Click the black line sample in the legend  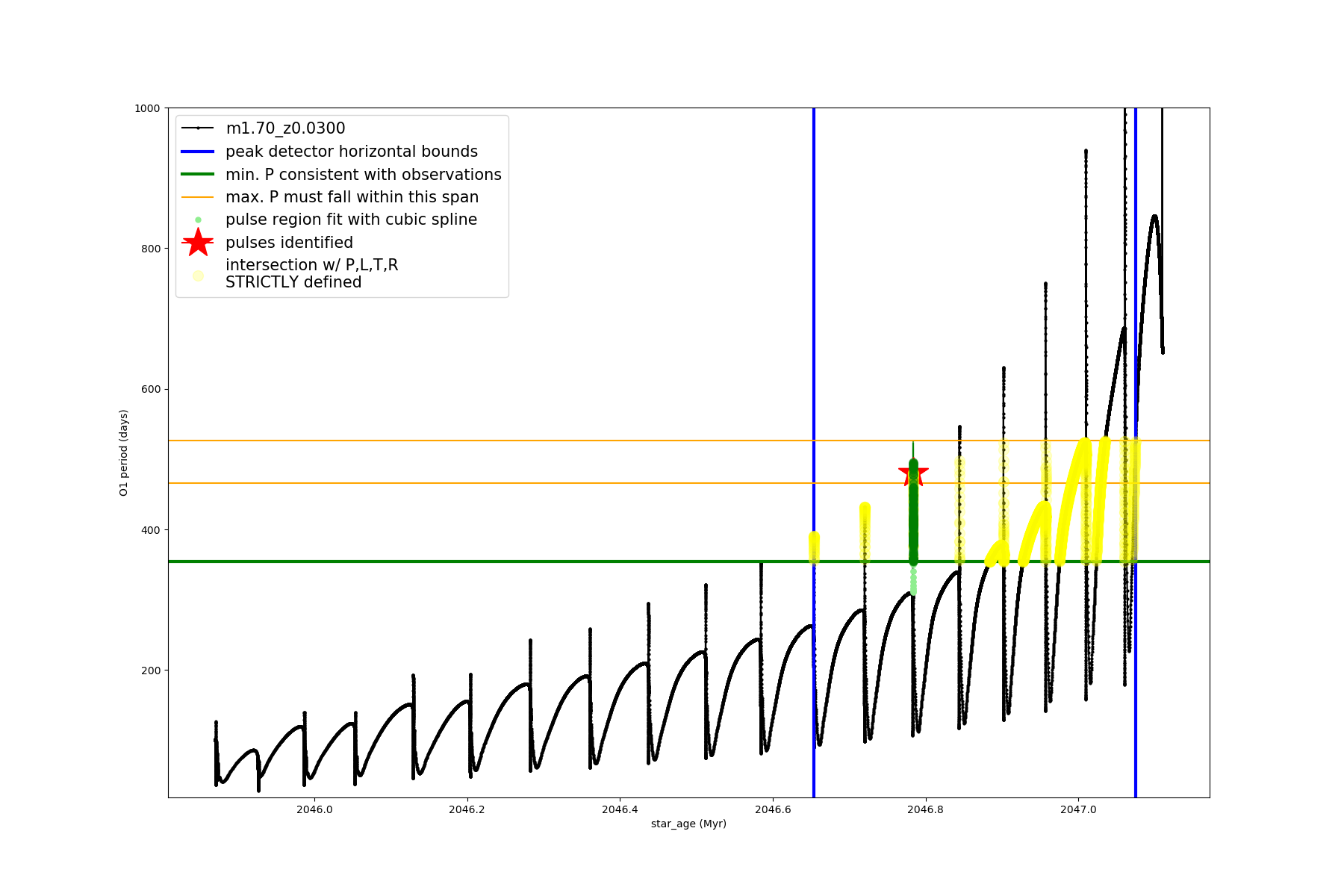[x=198, y=128]
